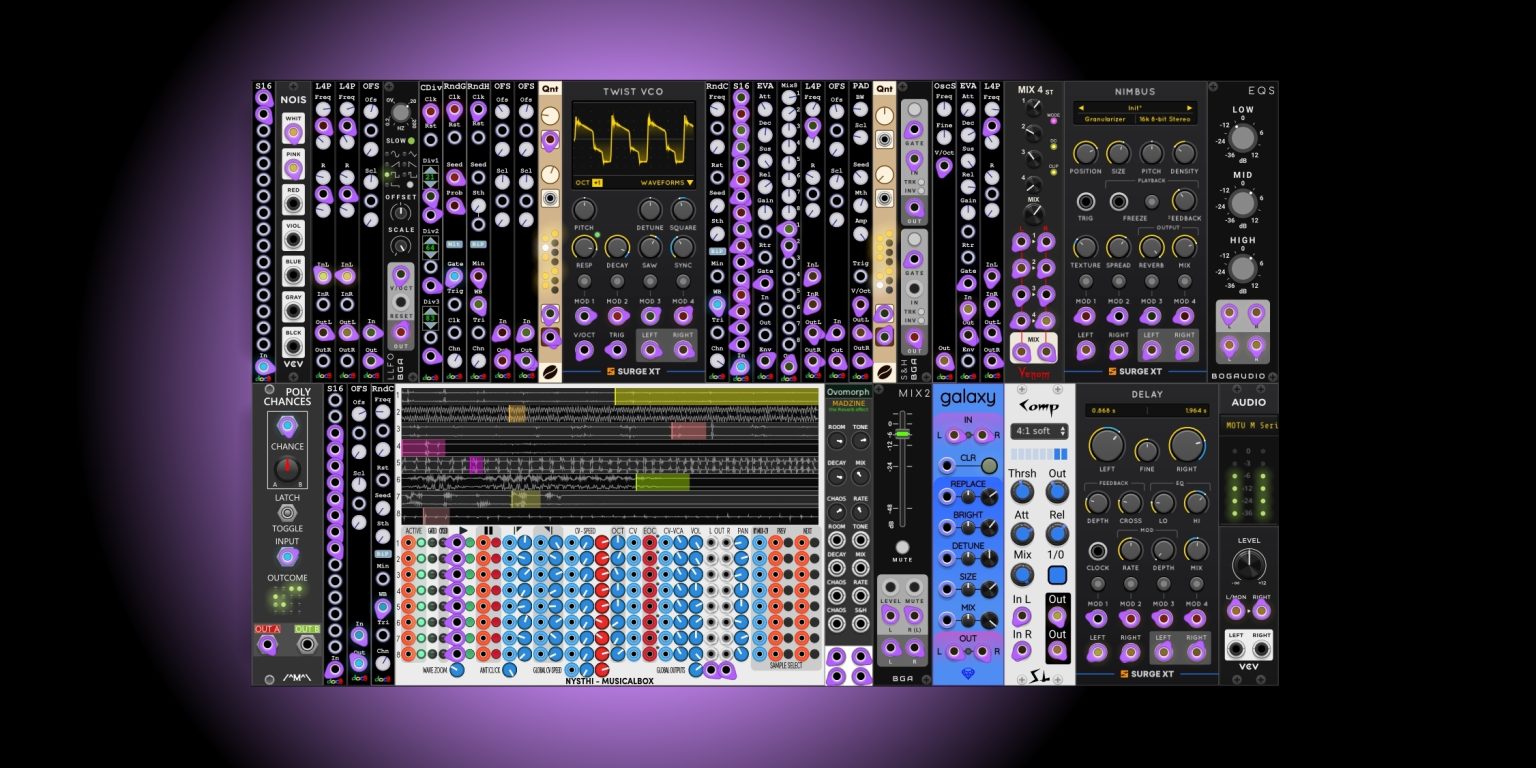Click the RED noise output jack
1536x768 pixels.
293,204
